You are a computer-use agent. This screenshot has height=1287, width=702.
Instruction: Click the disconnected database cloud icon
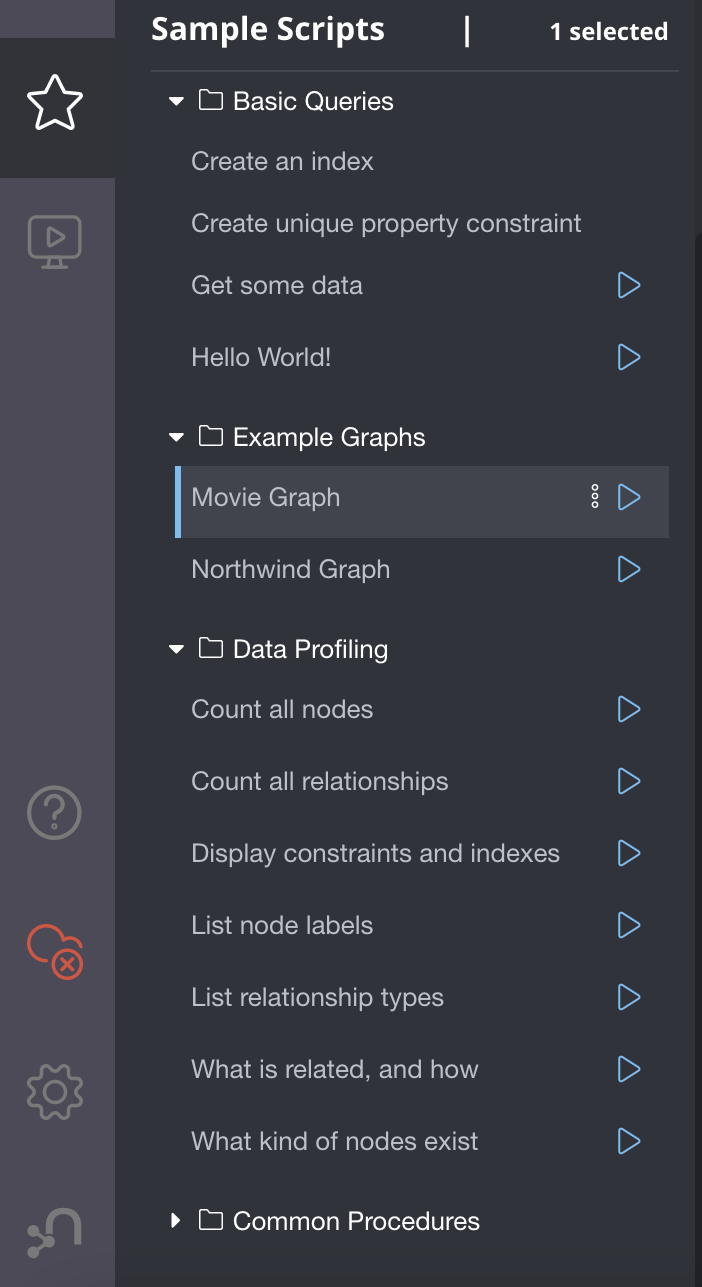(x=54, y=952)
